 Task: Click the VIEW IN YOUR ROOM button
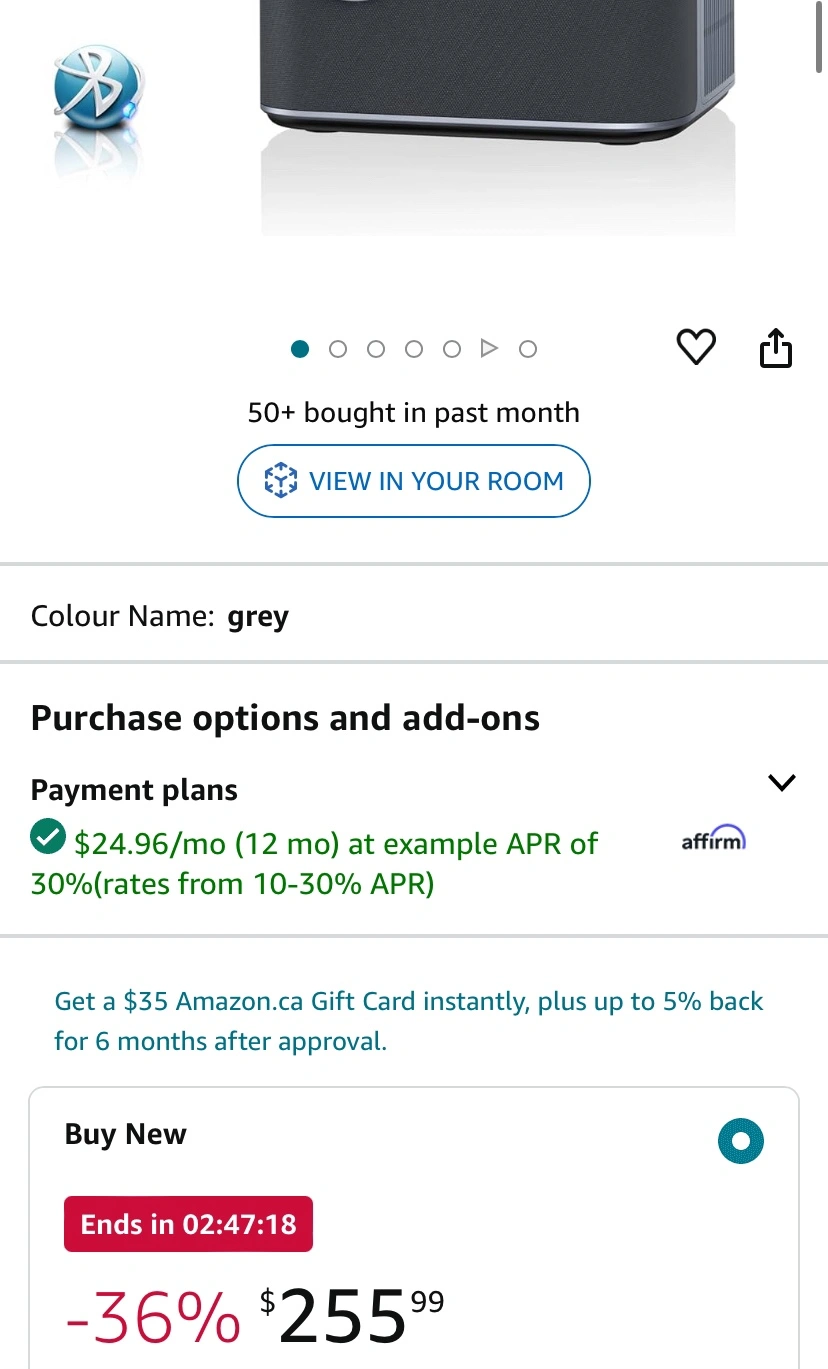(414, 481)
